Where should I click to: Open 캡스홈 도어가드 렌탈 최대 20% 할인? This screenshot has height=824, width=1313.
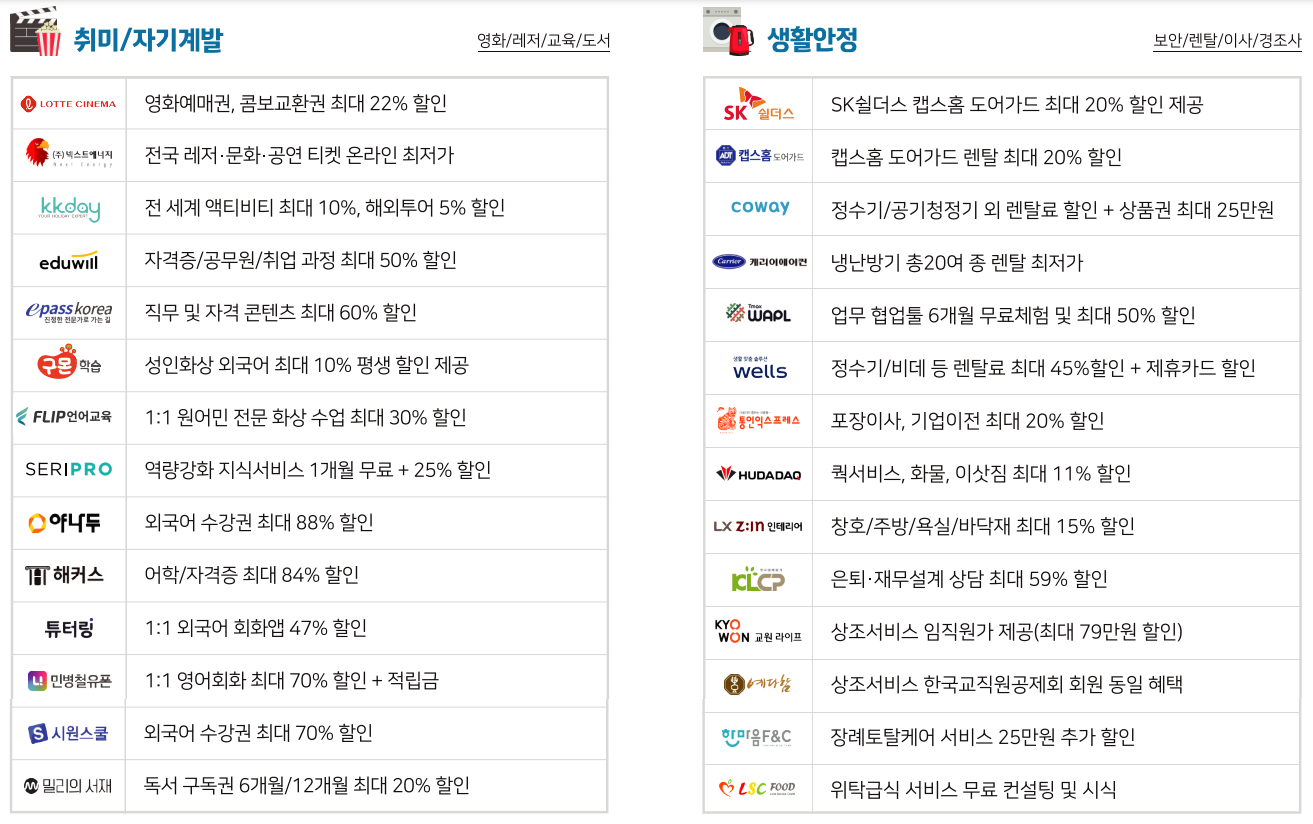click(976, 157)
